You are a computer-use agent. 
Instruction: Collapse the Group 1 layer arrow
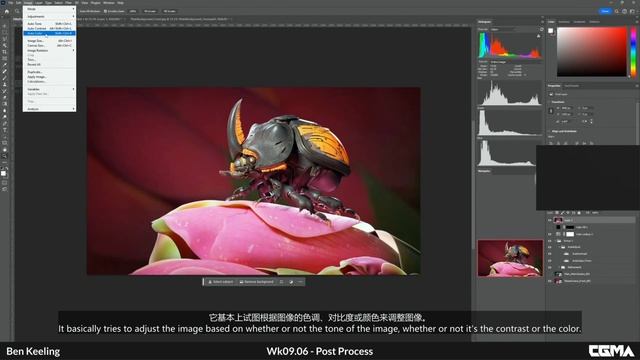(x=555, y=241)
